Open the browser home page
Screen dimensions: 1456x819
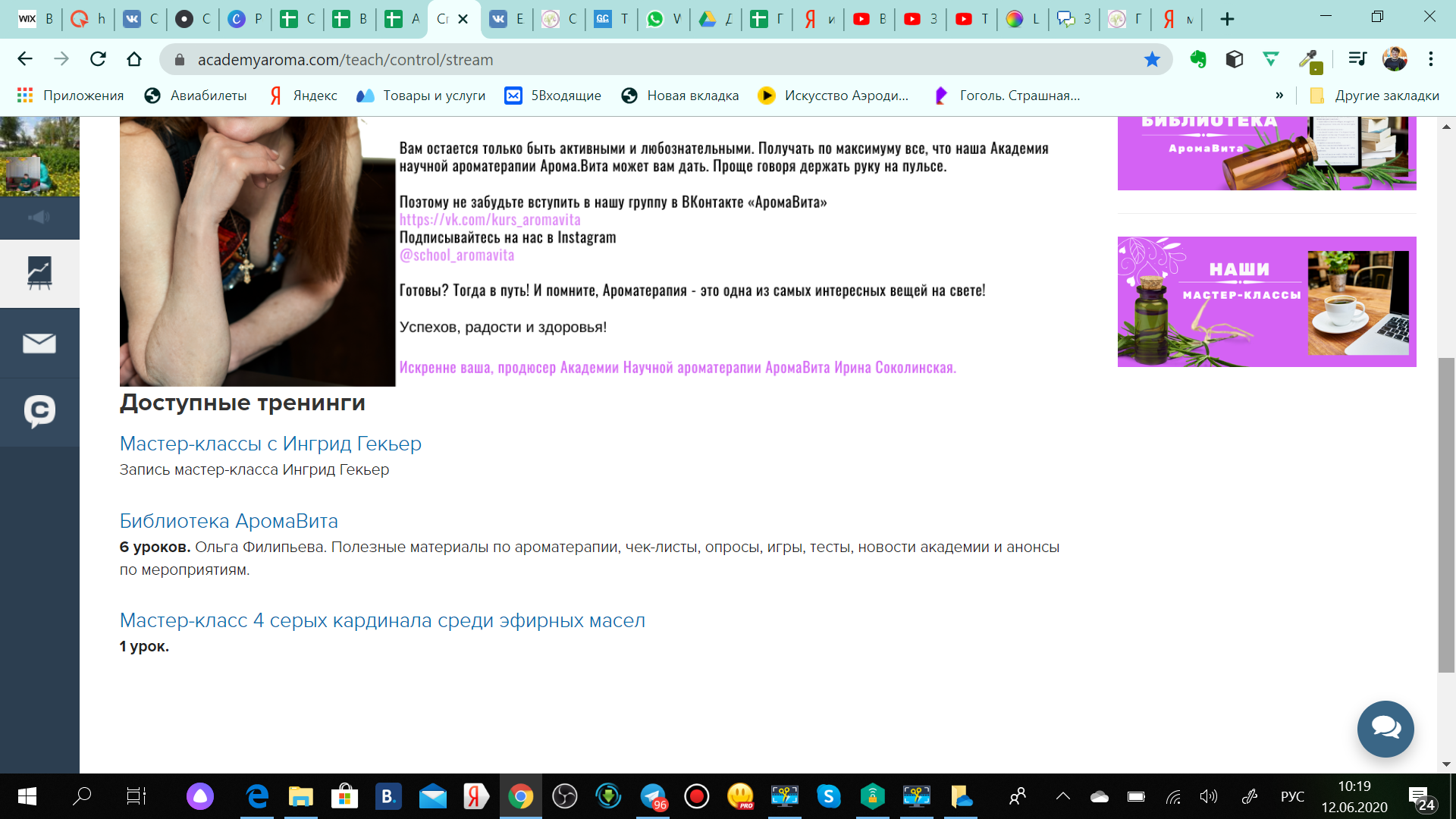click(134, 59)
